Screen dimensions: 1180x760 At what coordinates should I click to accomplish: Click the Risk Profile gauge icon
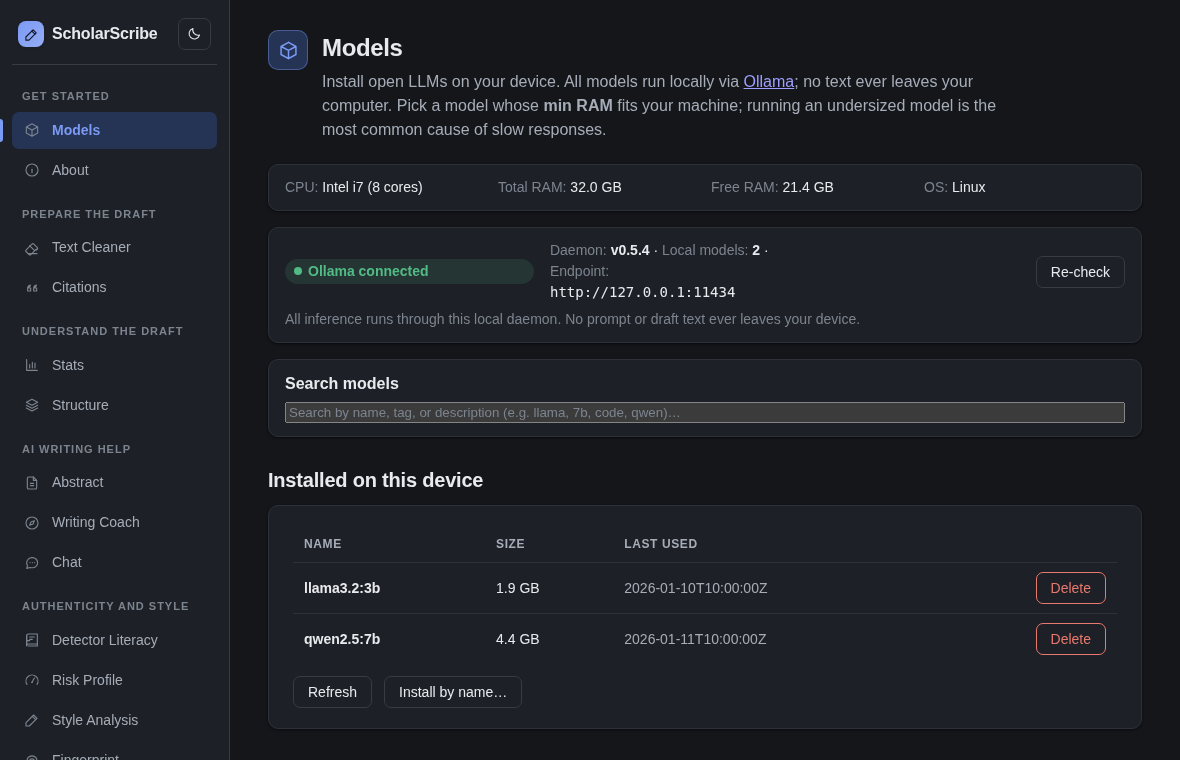[32, 680]
